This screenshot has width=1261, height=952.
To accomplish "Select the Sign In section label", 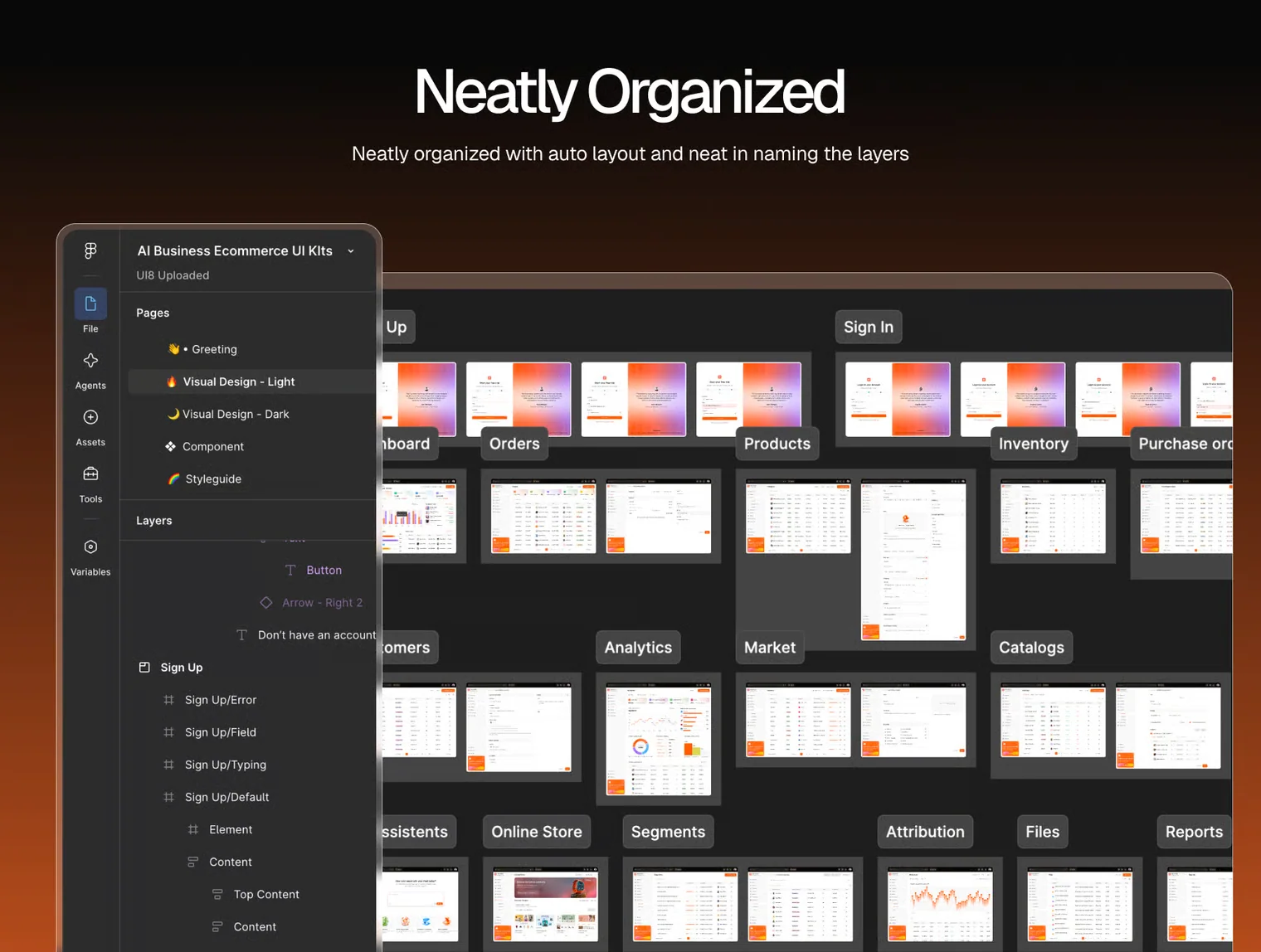I will 869,327.
